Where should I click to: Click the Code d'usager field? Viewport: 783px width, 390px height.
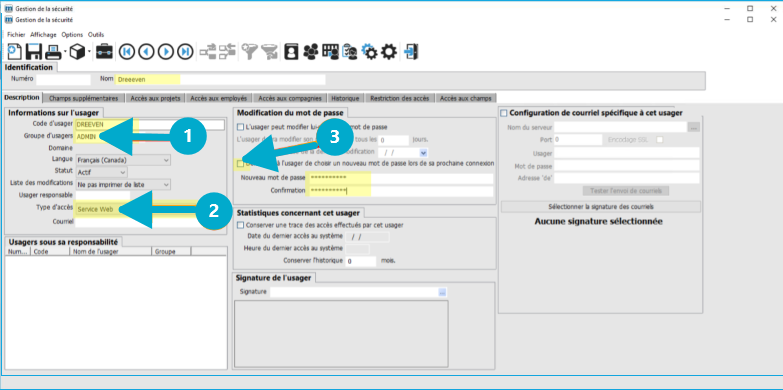(x=150, y=124)
